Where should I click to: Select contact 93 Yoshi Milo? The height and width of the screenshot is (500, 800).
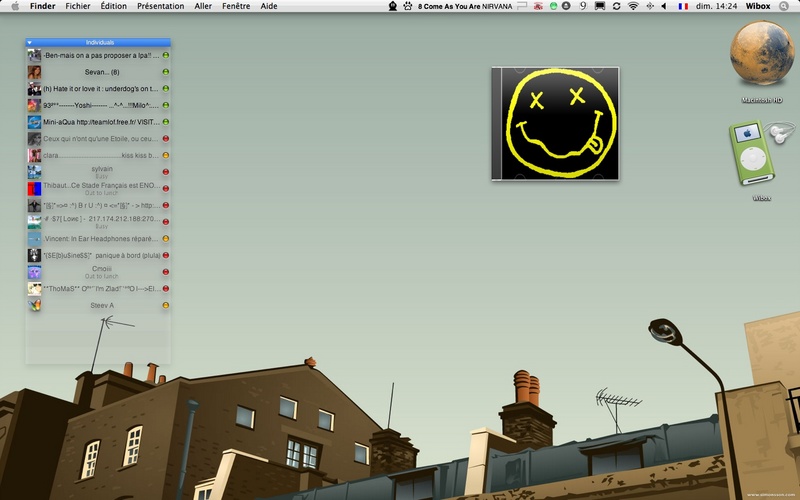(x=98, y=105)
